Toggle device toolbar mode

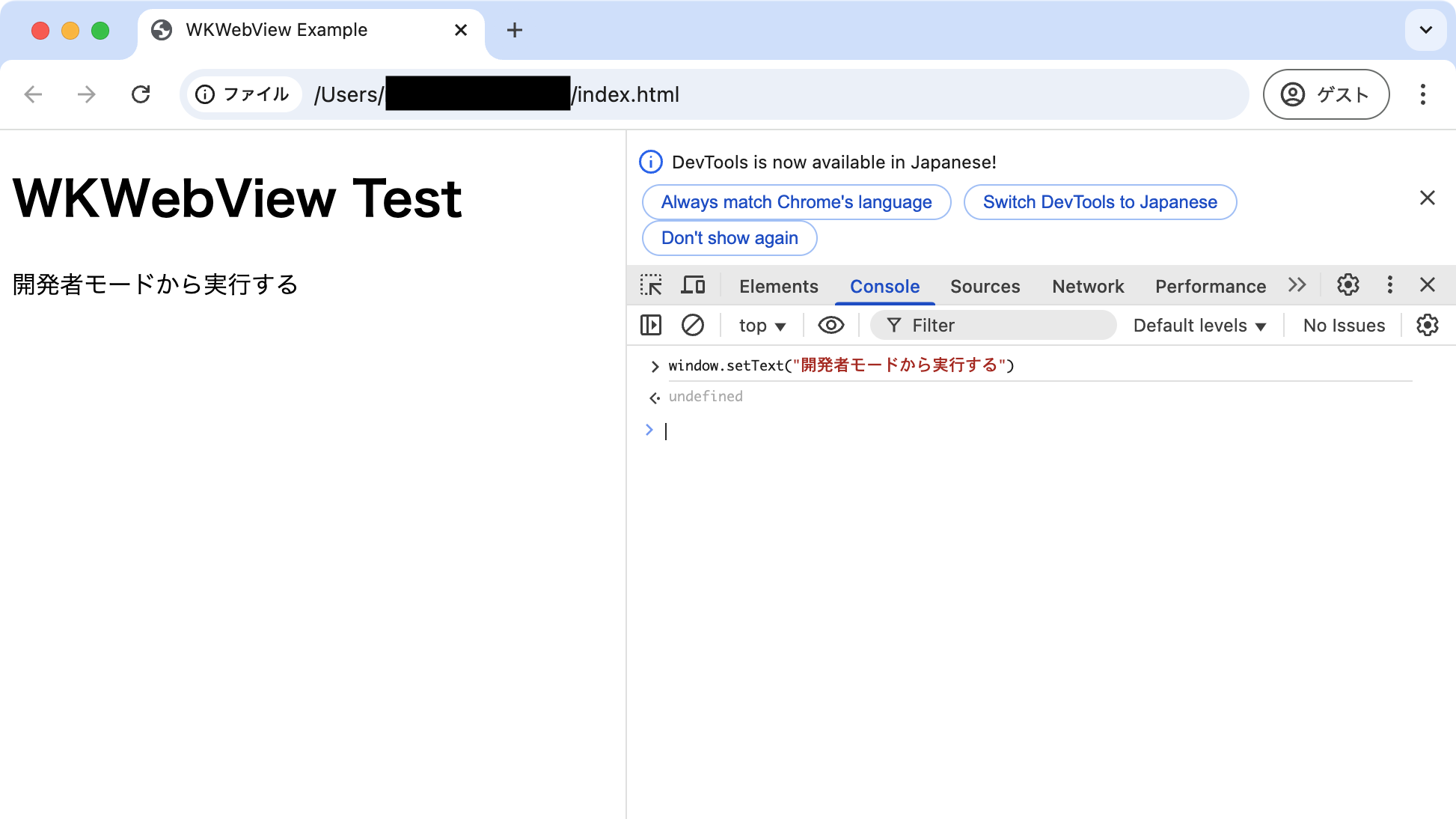click(x=694, y=285)
